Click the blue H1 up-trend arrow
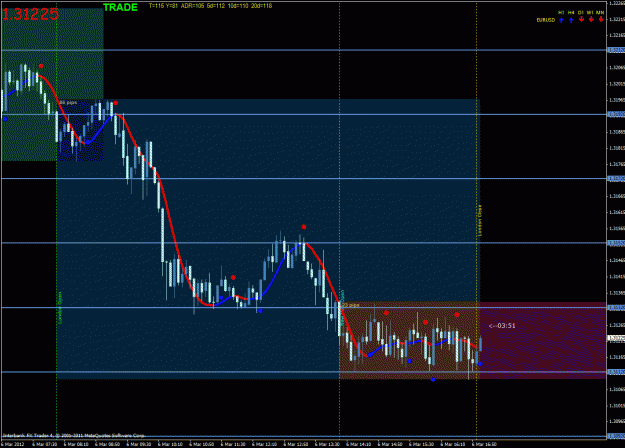 pyautogui.click(x=561, y=20)
